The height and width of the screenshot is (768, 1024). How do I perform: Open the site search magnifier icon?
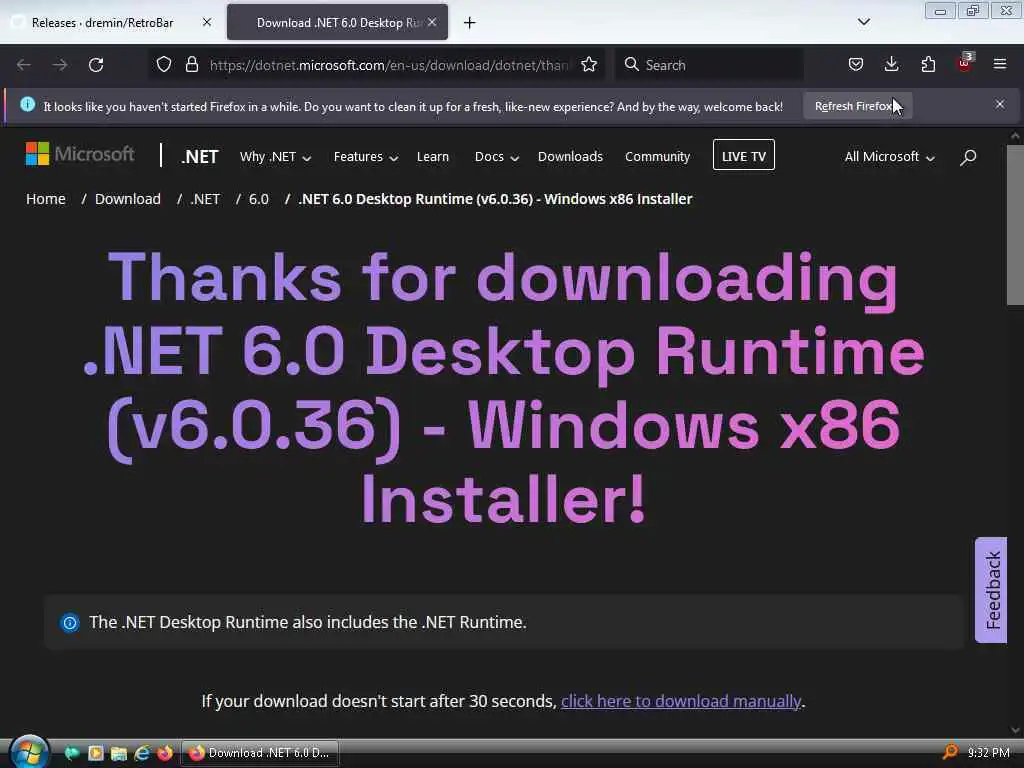(968, 157)
